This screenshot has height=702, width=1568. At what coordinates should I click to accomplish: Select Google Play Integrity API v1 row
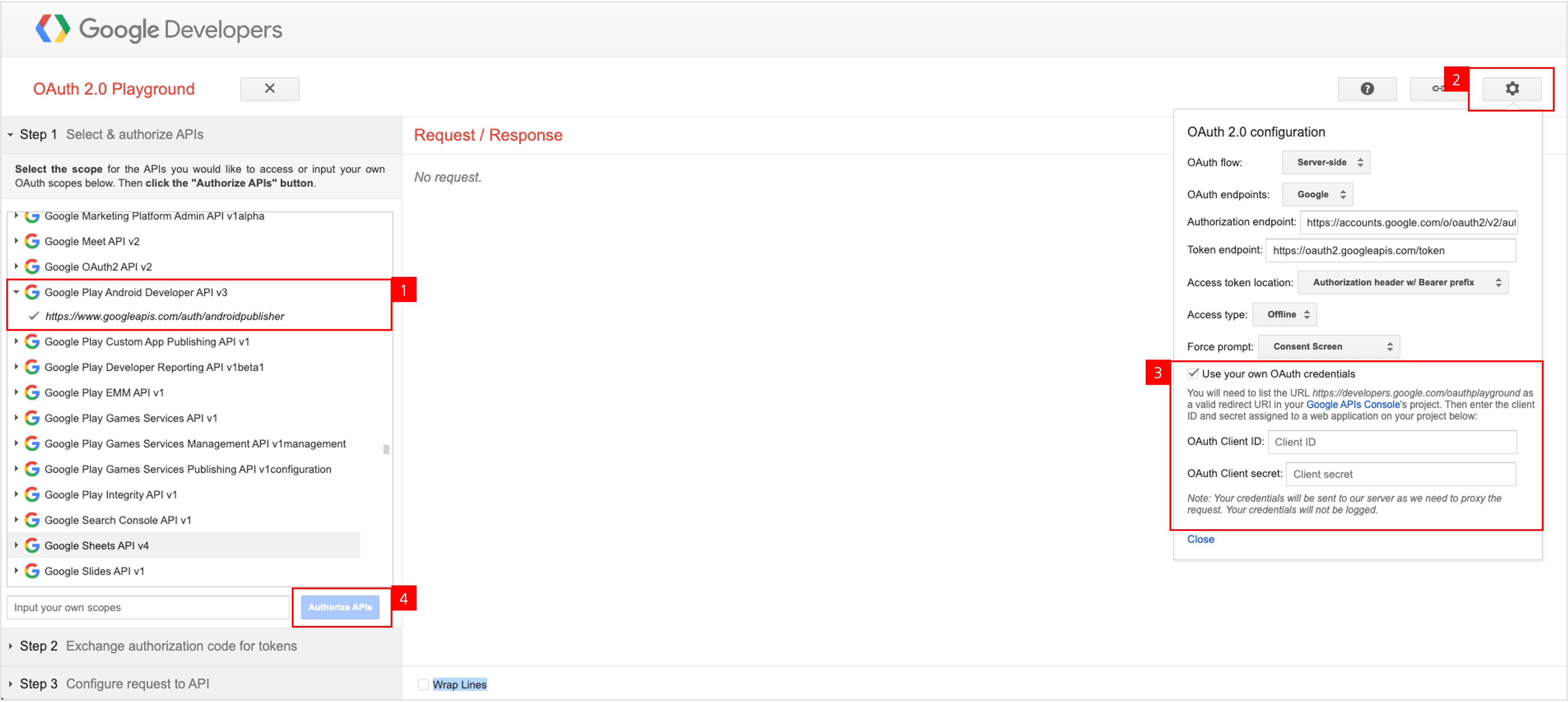(184, 494)
